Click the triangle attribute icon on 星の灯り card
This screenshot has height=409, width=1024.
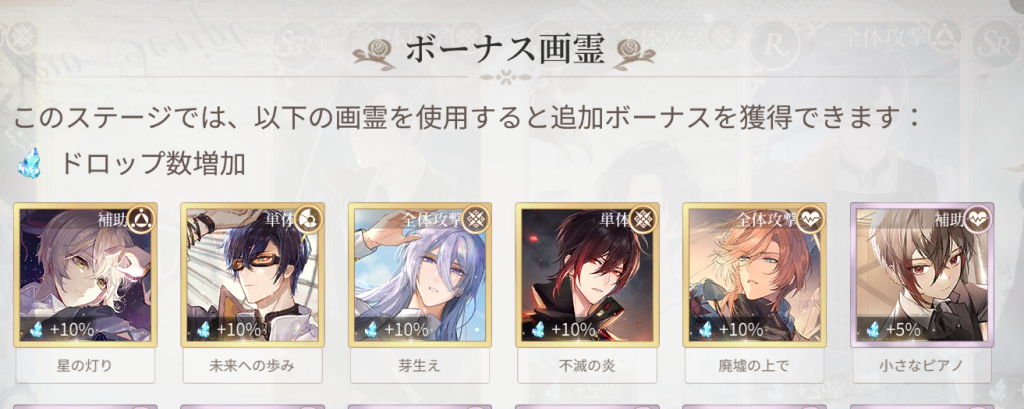(142, 220)
